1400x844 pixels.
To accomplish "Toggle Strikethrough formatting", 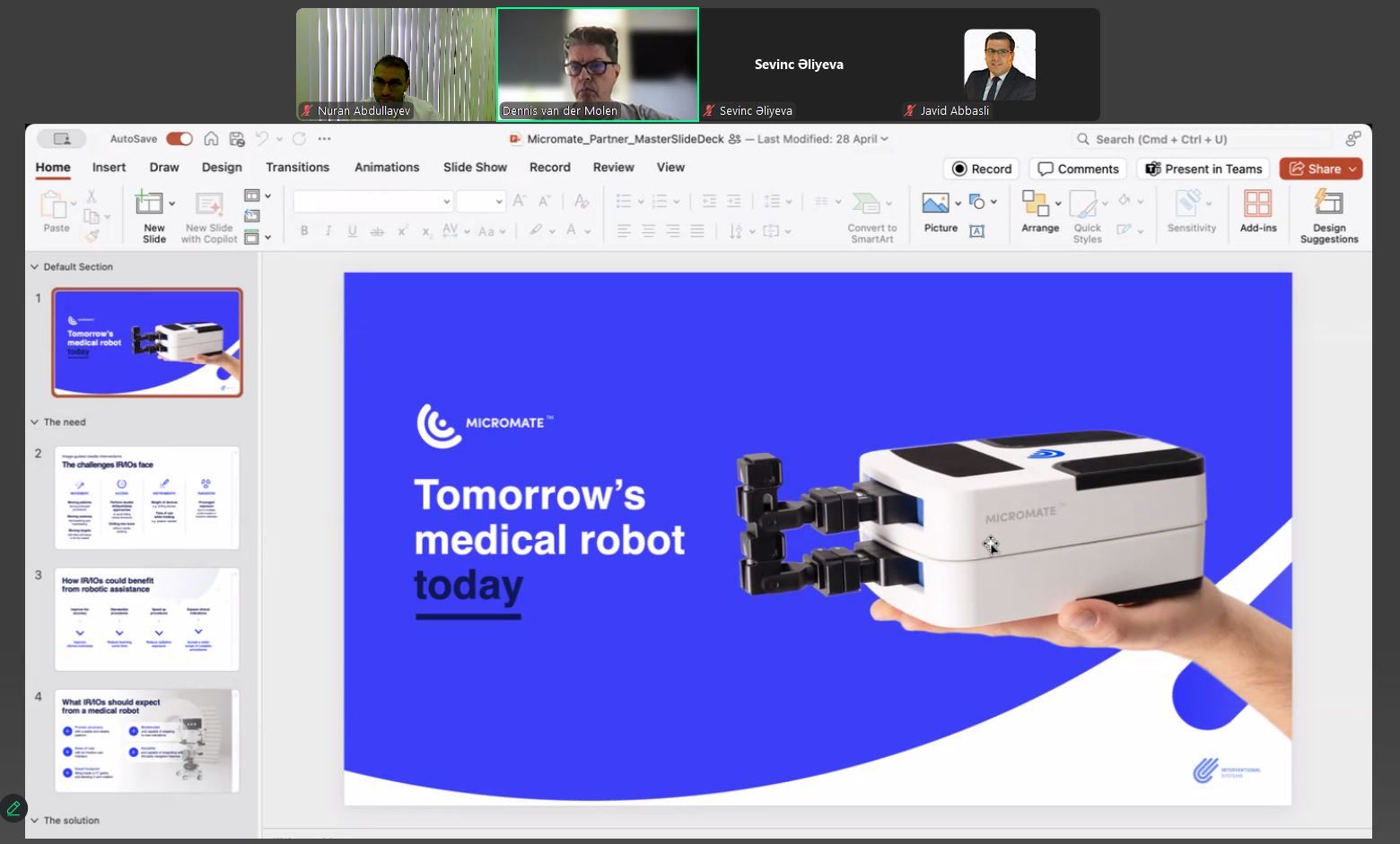I will click(x=377, y=231).
